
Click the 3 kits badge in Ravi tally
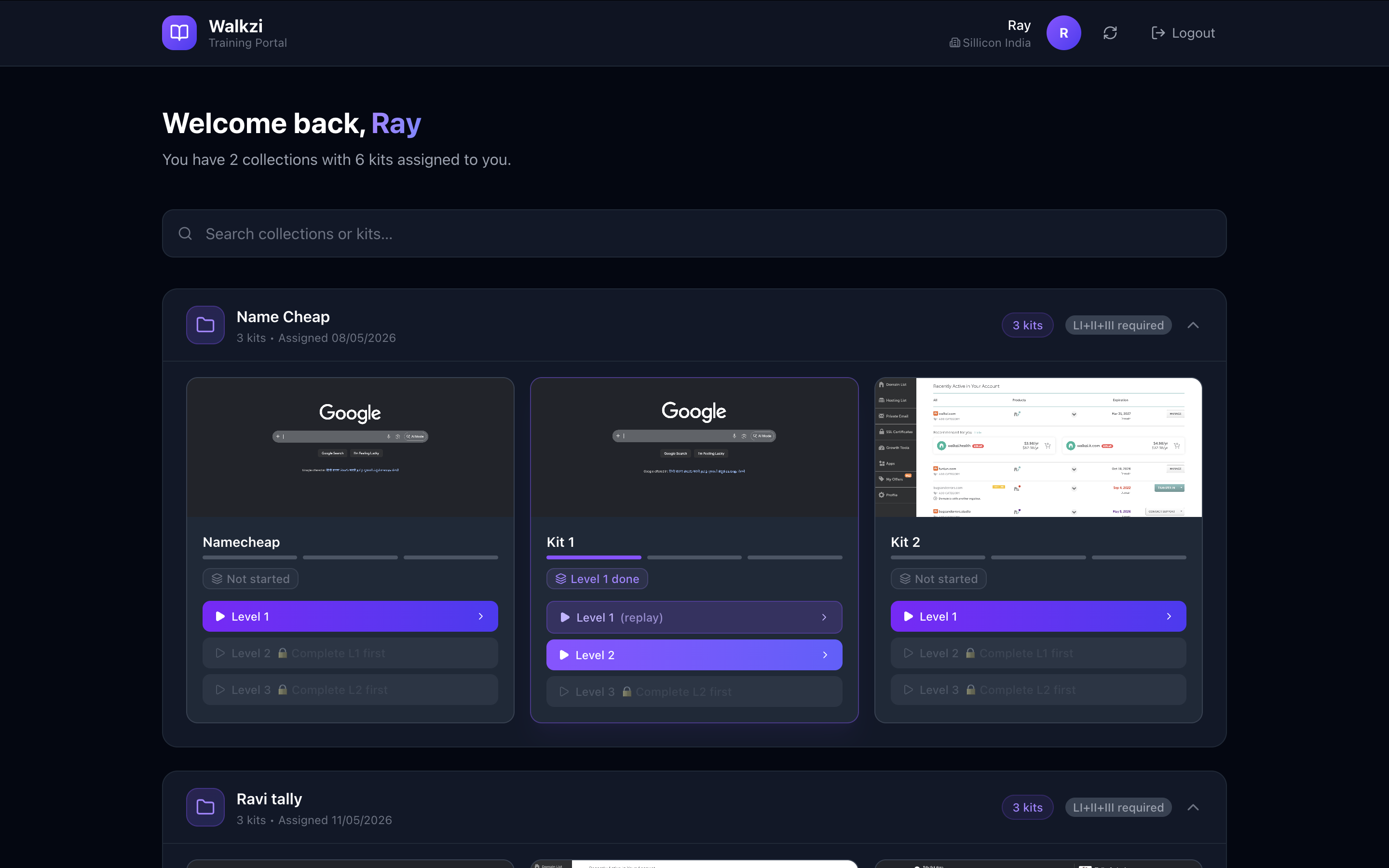pyautogui.click(x=1027, y=807)
